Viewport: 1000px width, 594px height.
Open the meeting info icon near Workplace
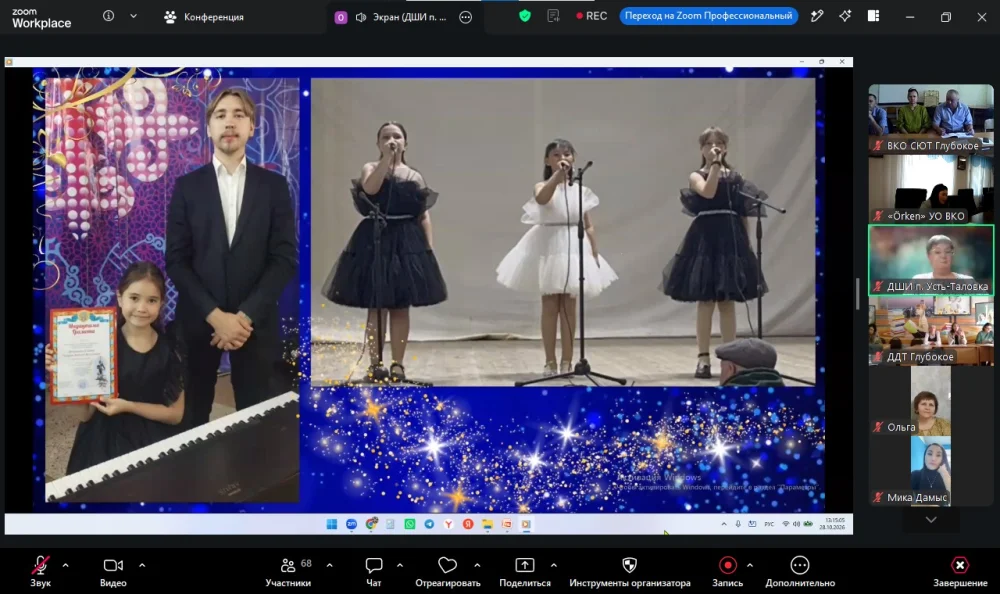[108, 16]
